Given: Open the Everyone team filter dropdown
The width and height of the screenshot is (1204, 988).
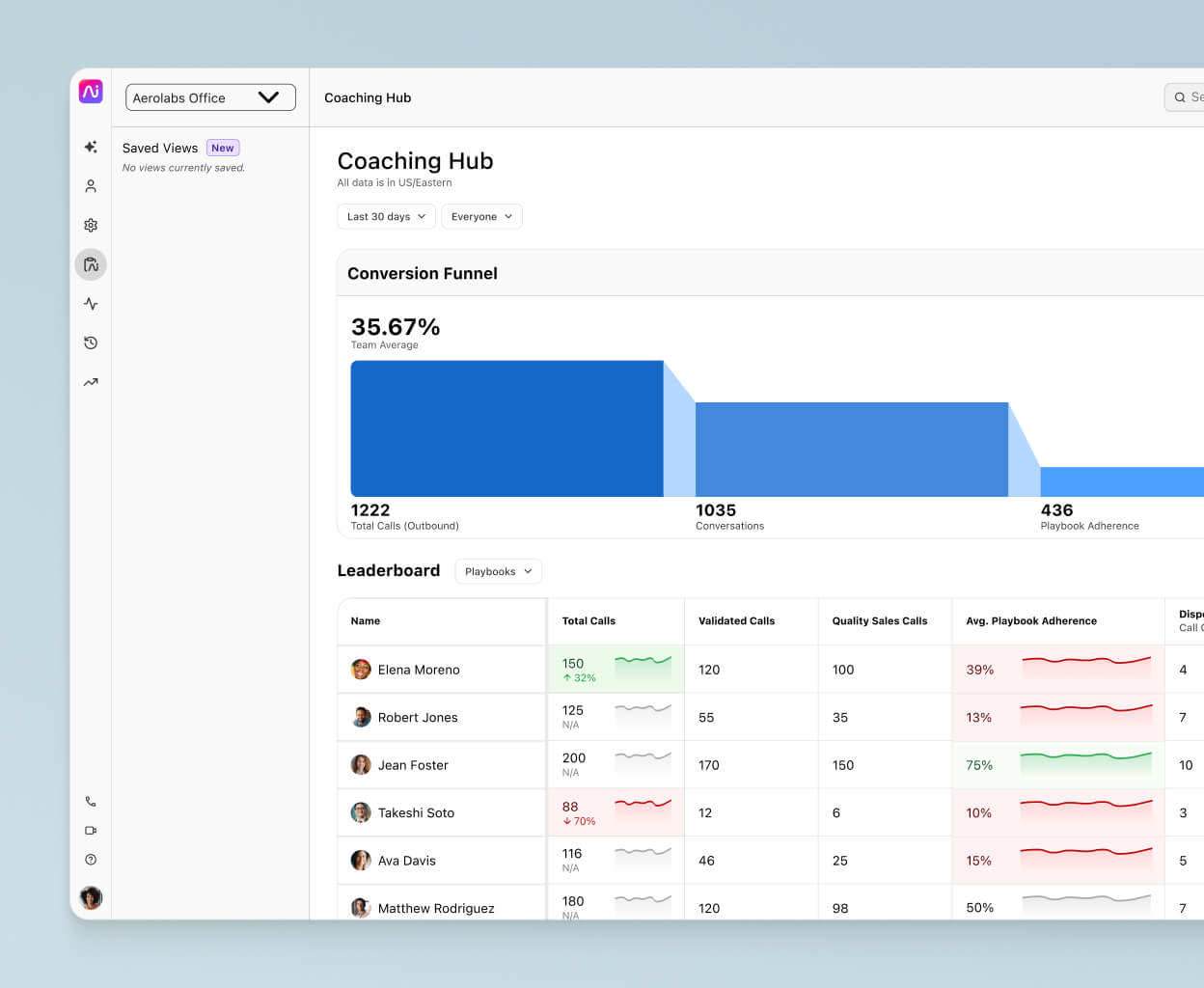Looking at the screenshot, I should click(x=481, y=216).
